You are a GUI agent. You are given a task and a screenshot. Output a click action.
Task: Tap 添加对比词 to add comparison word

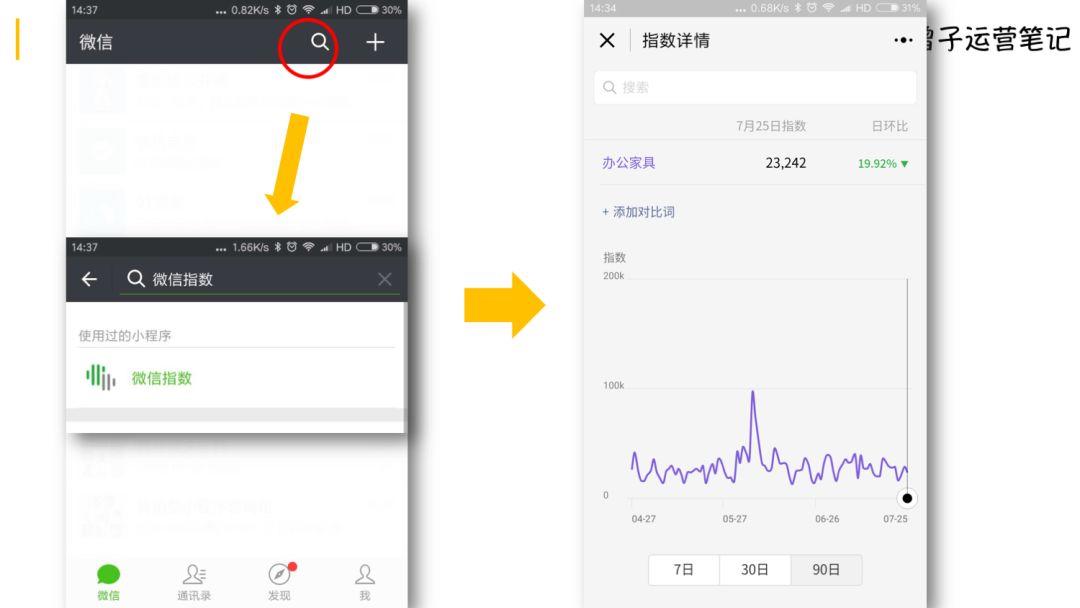coord(638,212)
